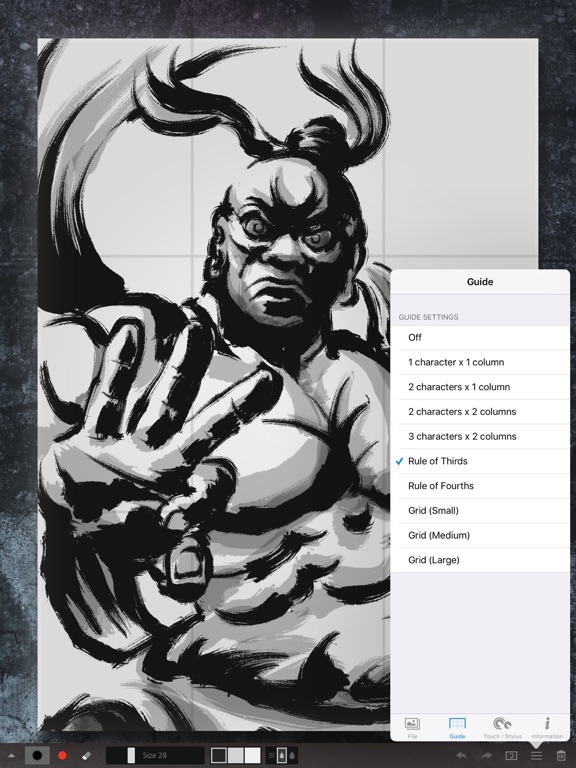Select the black ink brush
The width and height of the screenshot is (576, 768).
[37, 755]
